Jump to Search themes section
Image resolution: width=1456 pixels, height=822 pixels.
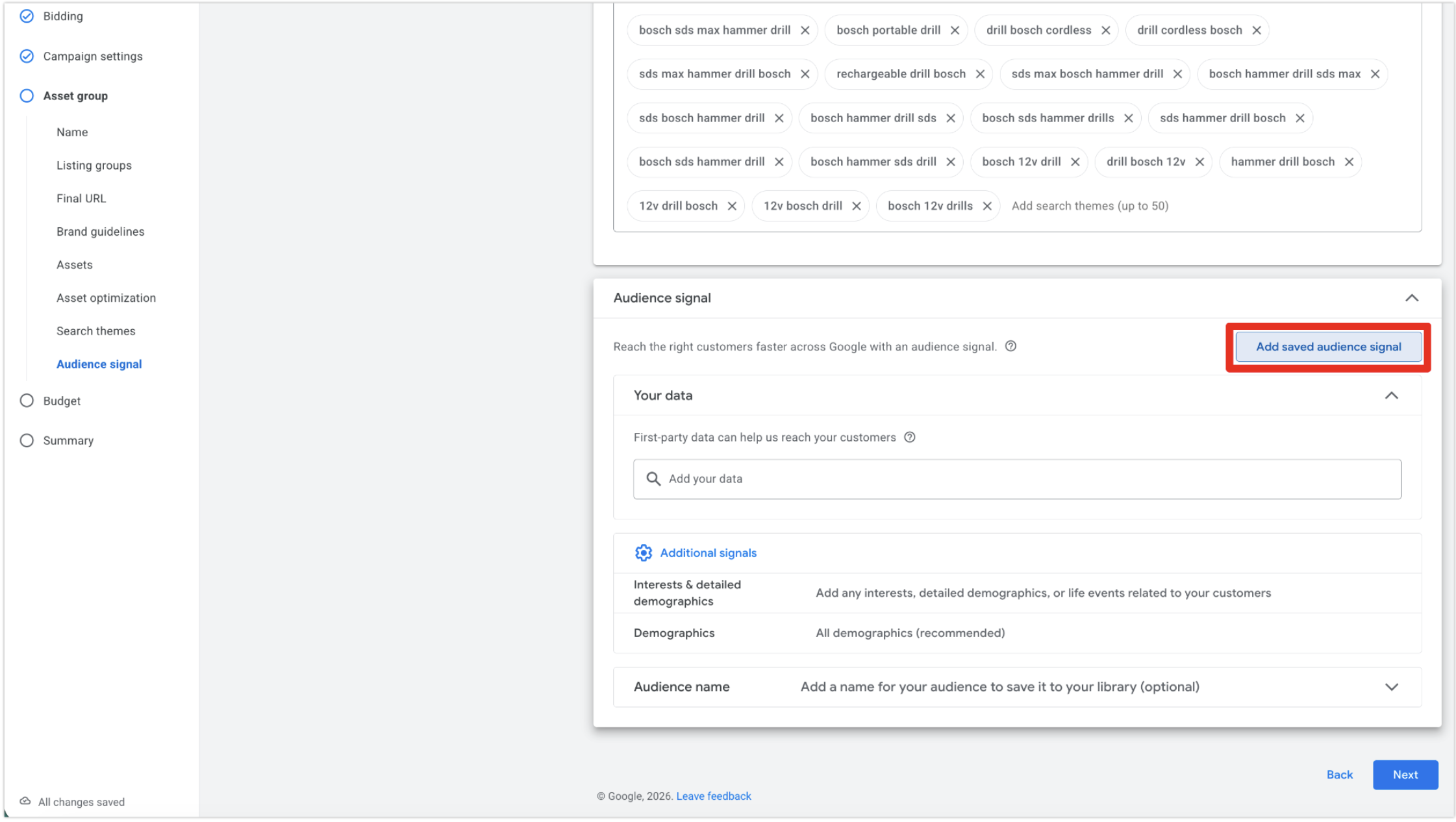click(96, 330)
